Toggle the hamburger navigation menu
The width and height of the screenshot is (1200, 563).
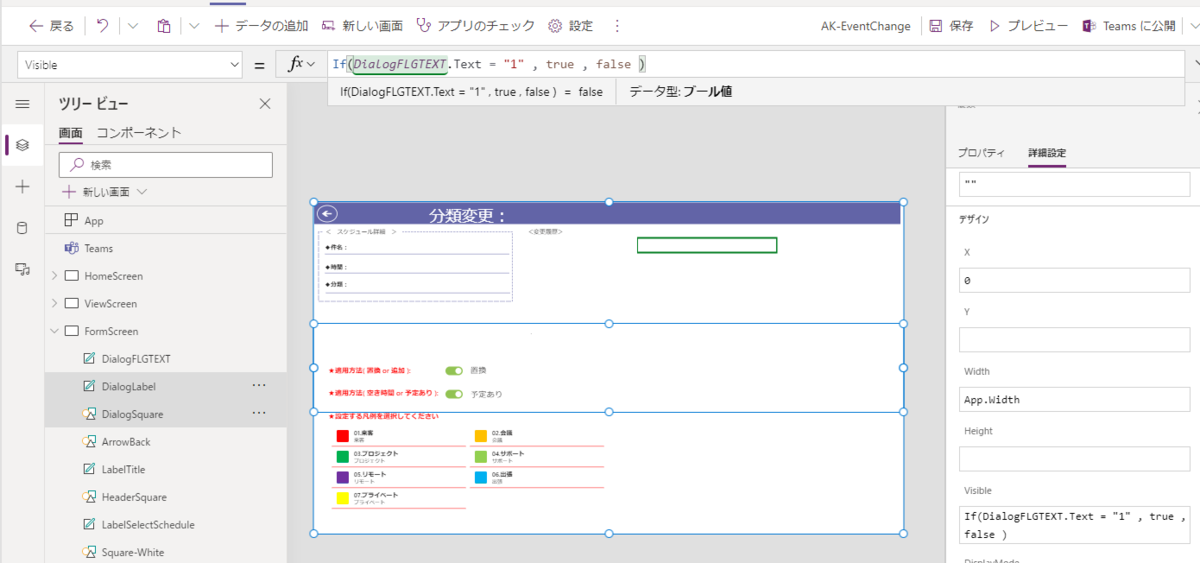coord(22,104)
